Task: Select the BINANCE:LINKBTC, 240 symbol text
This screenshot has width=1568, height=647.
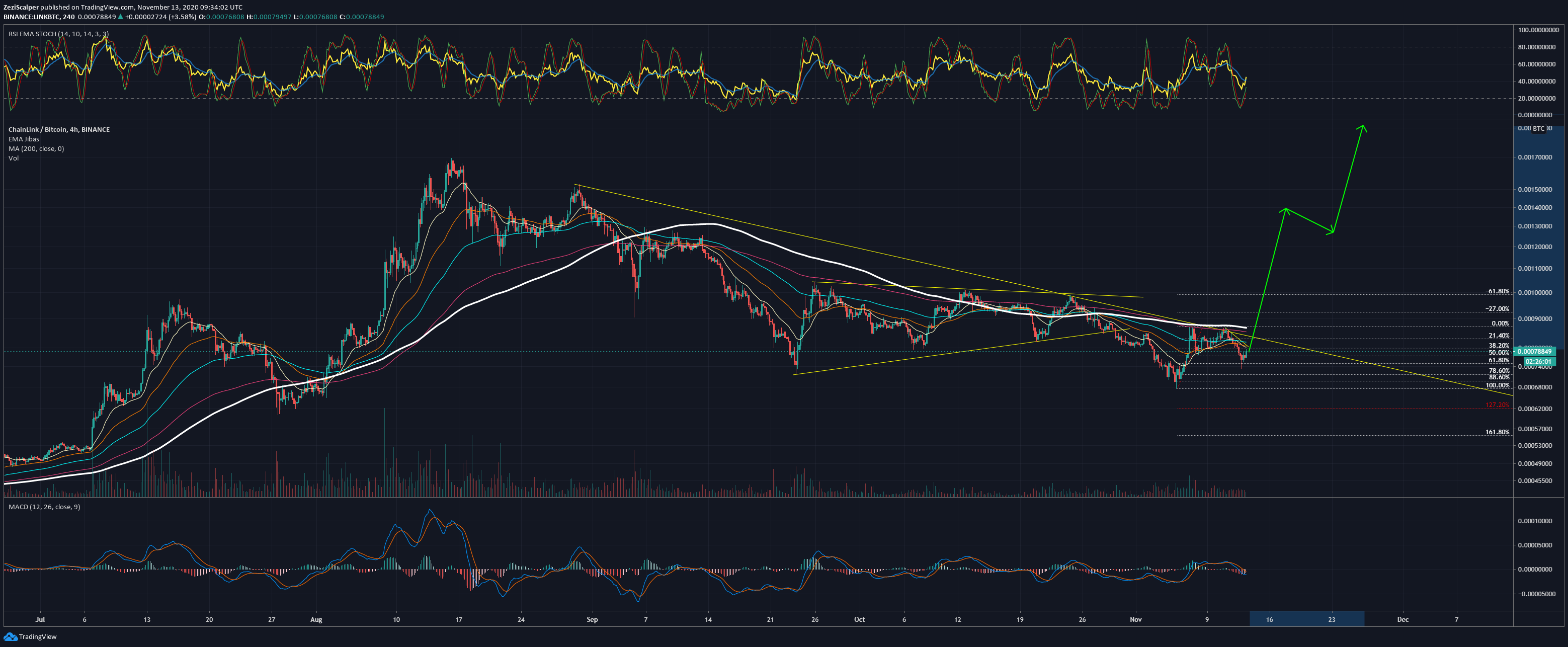Action: 39,17
